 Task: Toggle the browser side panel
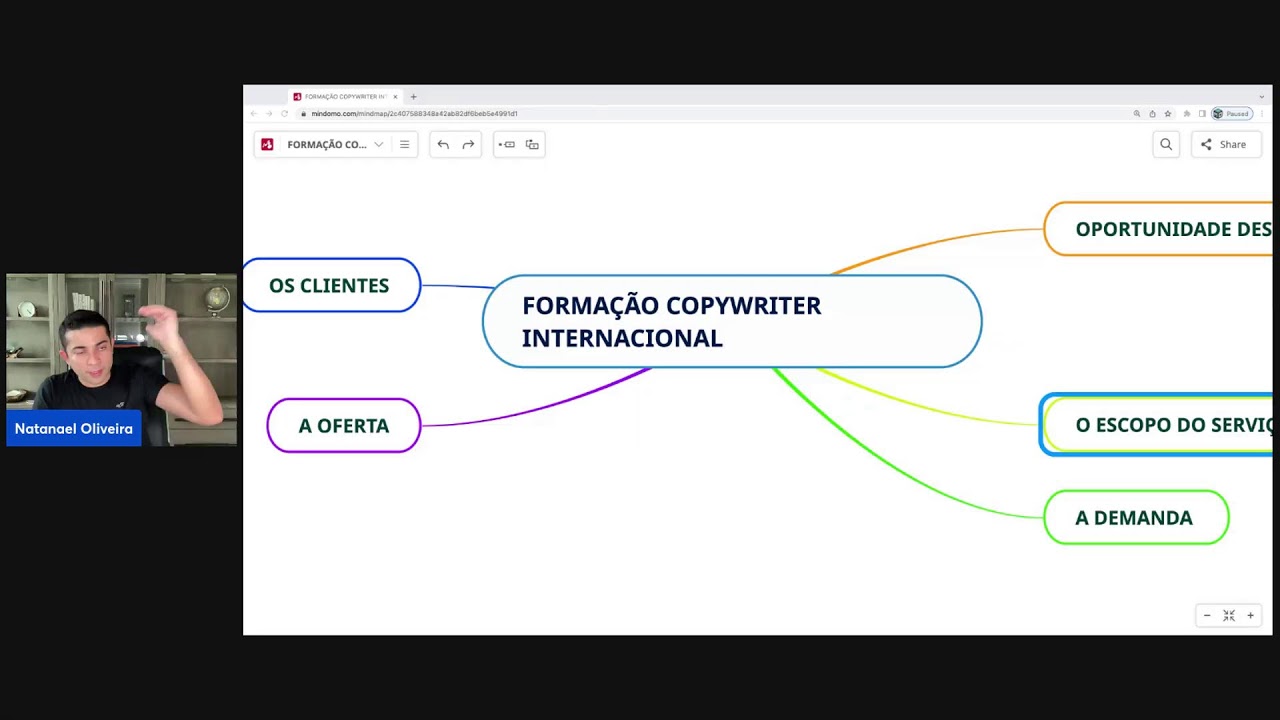(x=1202, y=114)
